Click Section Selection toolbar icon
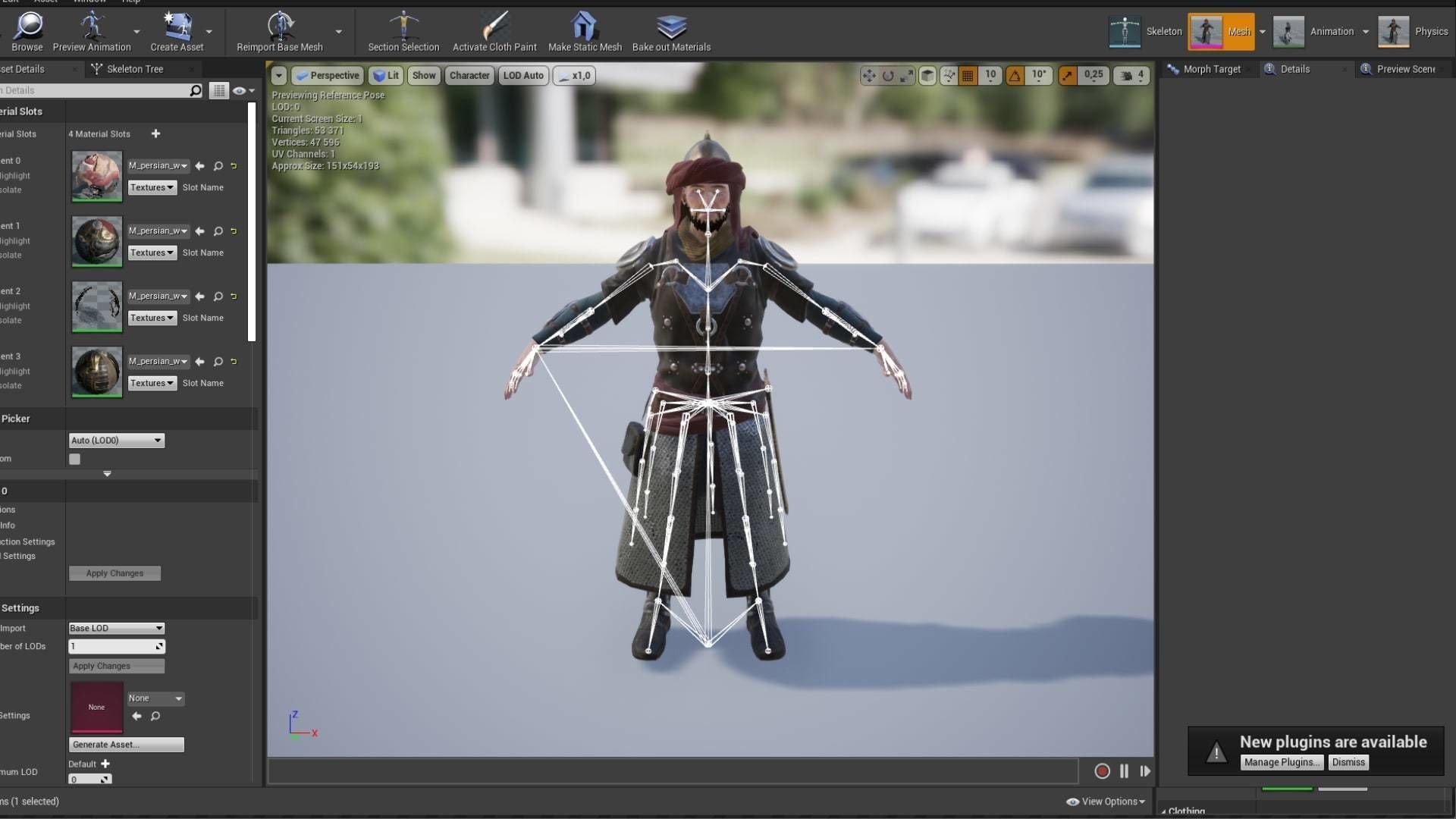Image resolution: width=1456 pixels, height=819 pixels. click(x=403, y=27)
